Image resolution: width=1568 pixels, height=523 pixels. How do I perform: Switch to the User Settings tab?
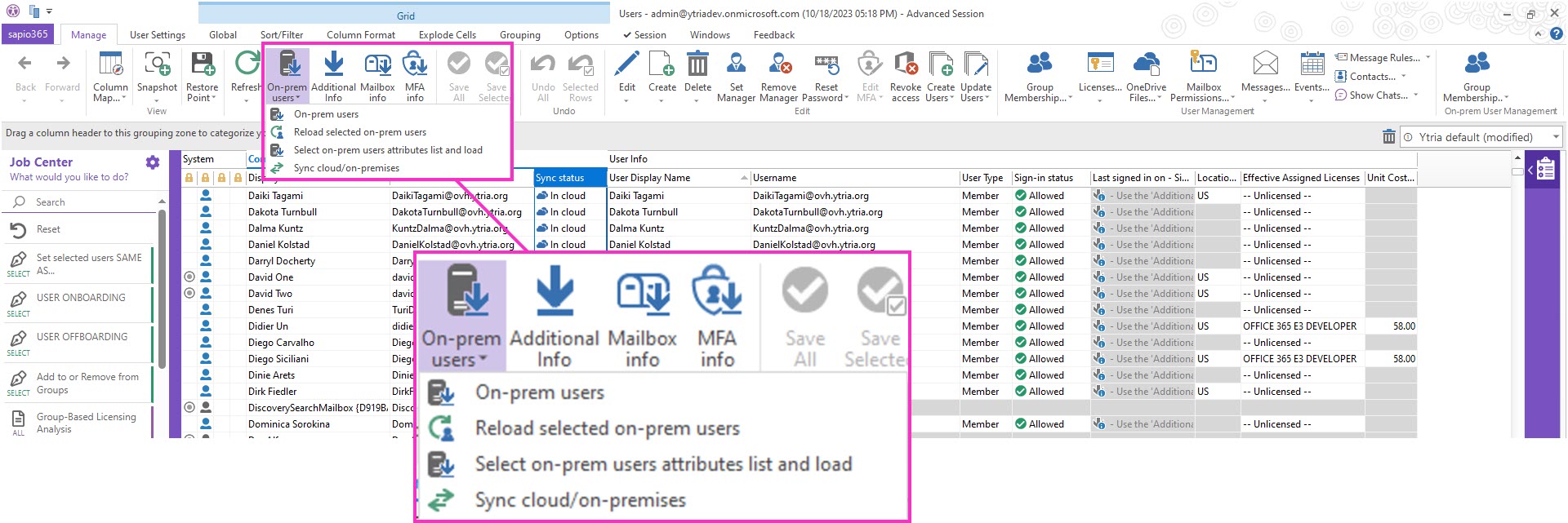[158, 35]
